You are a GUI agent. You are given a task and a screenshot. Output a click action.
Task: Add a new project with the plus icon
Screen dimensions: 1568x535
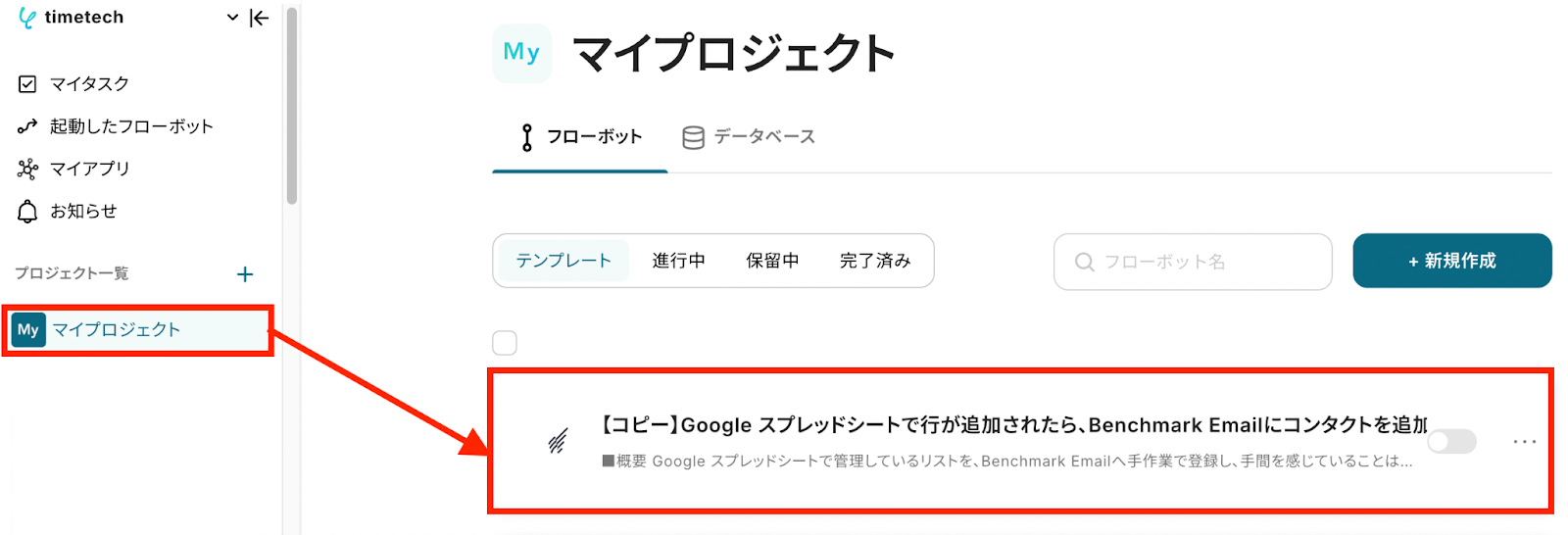coord(245,274)
